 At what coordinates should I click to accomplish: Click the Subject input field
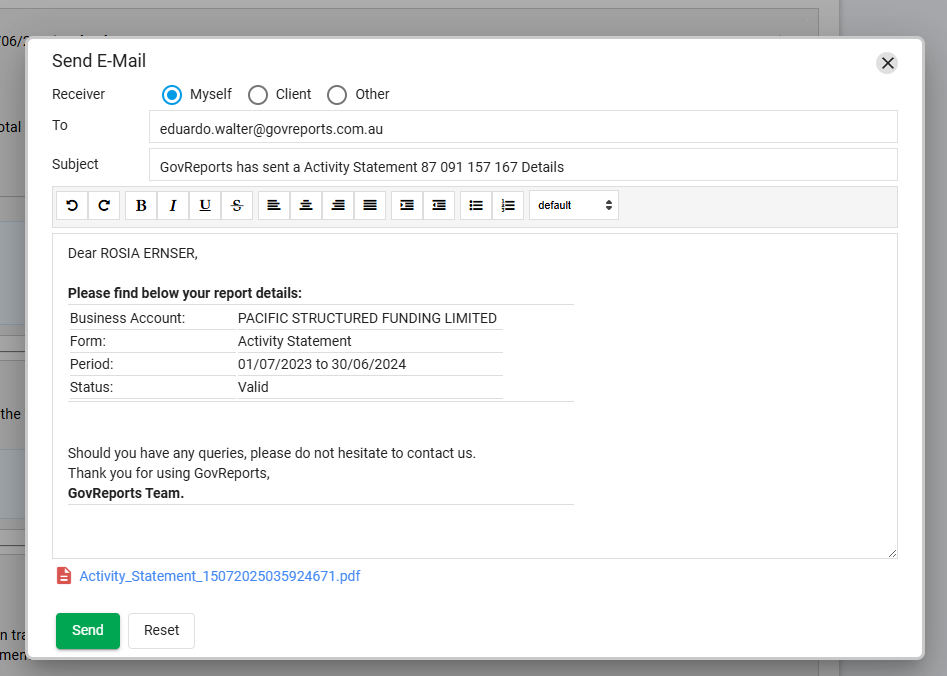click(x=522, y=166)
